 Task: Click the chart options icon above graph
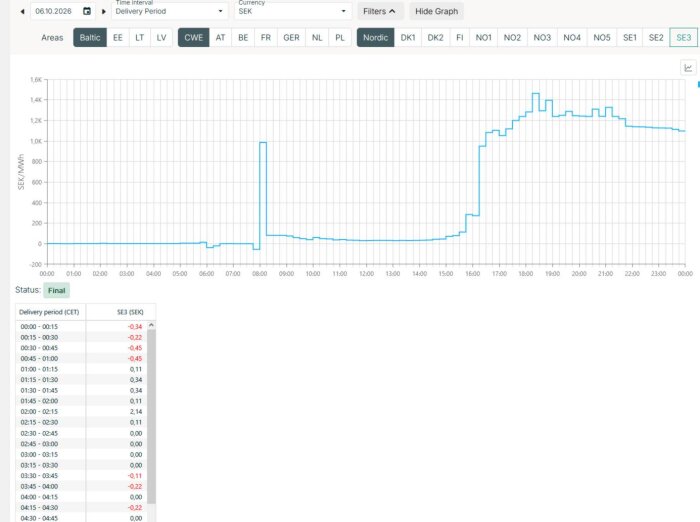click(x=688, y=68)
